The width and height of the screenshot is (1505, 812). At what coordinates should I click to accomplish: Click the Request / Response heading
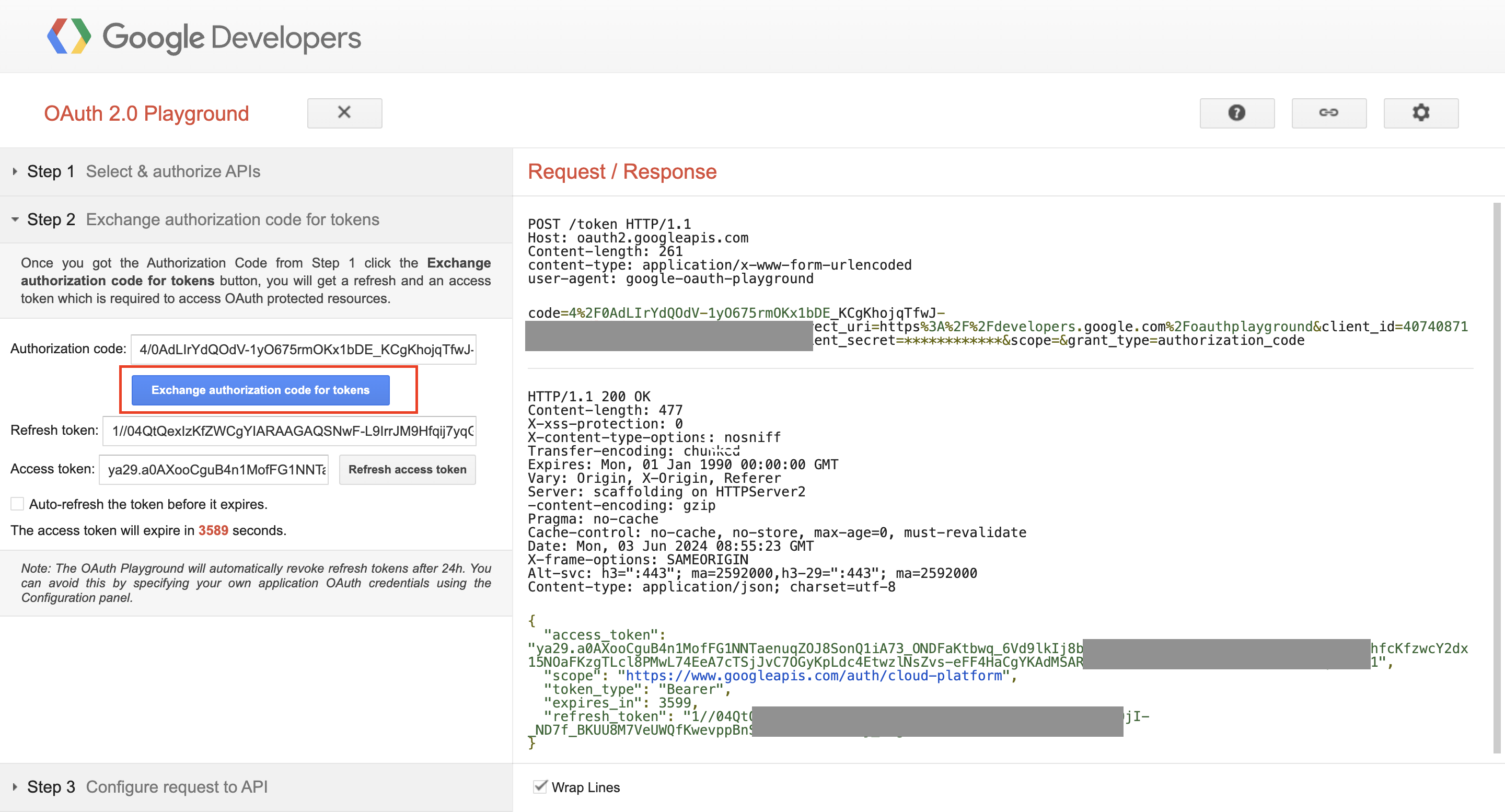(x=622, y=172)
